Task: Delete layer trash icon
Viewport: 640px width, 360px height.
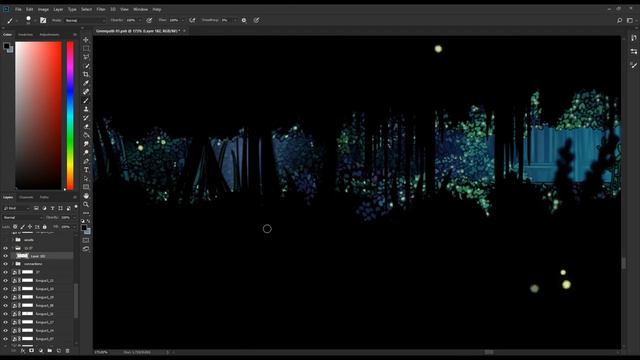Action: (67, 351)
